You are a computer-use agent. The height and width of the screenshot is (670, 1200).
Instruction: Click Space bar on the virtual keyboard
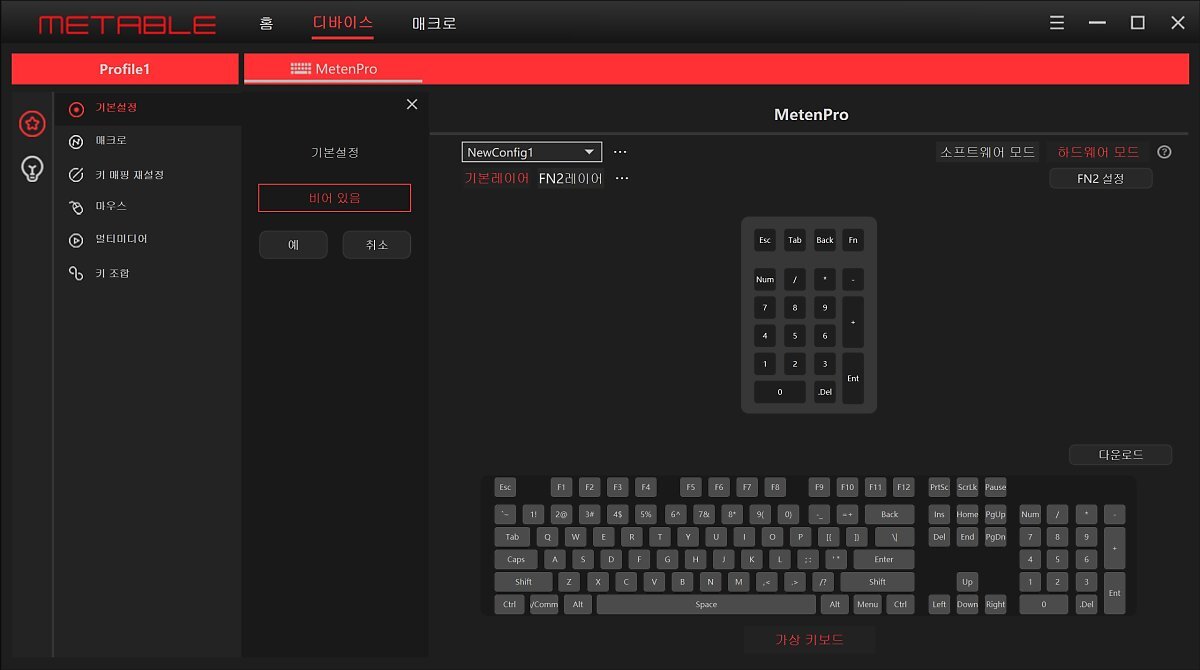click(706, 605)
